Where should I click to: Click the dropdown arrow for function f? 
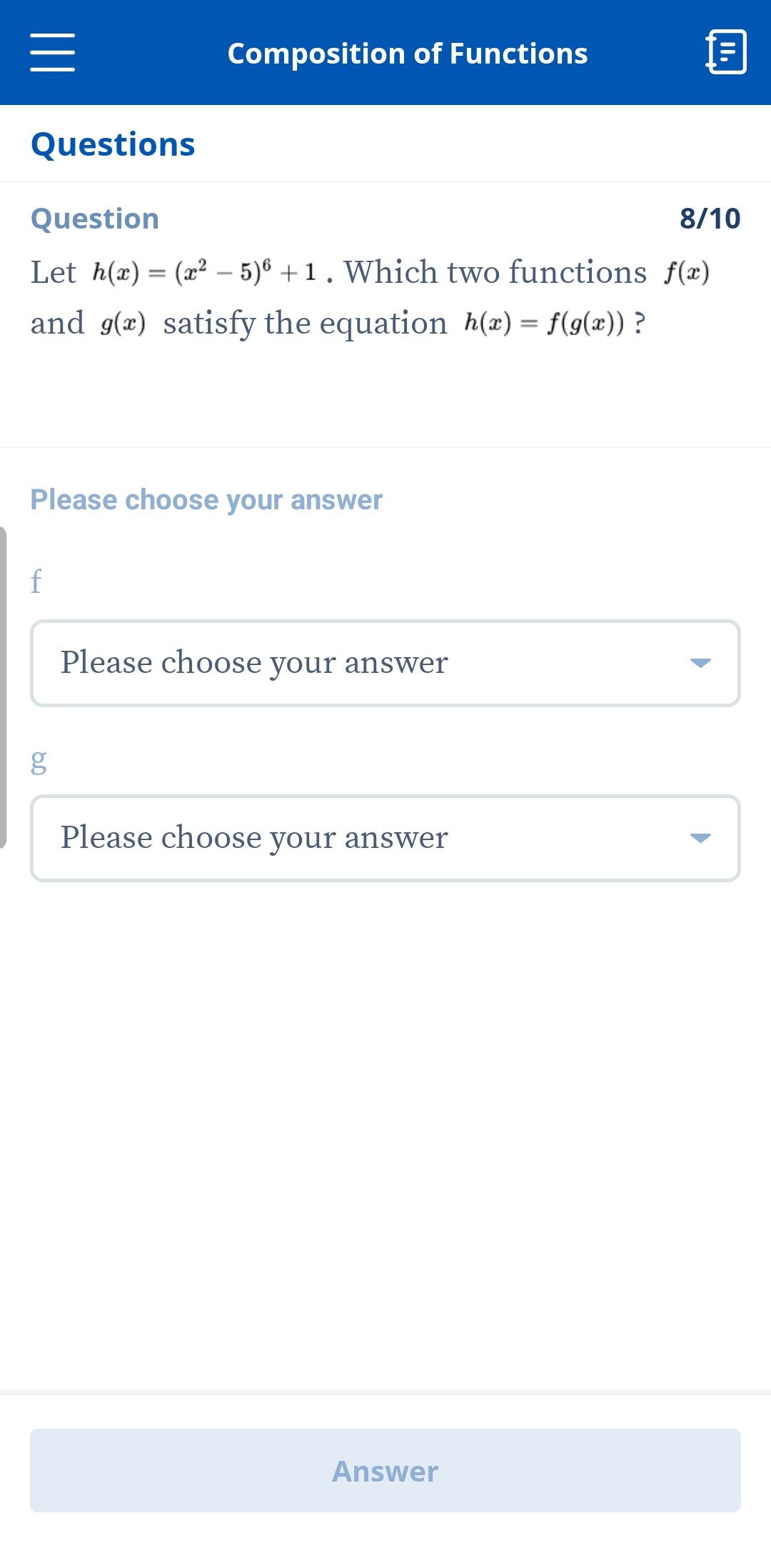point(702,662)
